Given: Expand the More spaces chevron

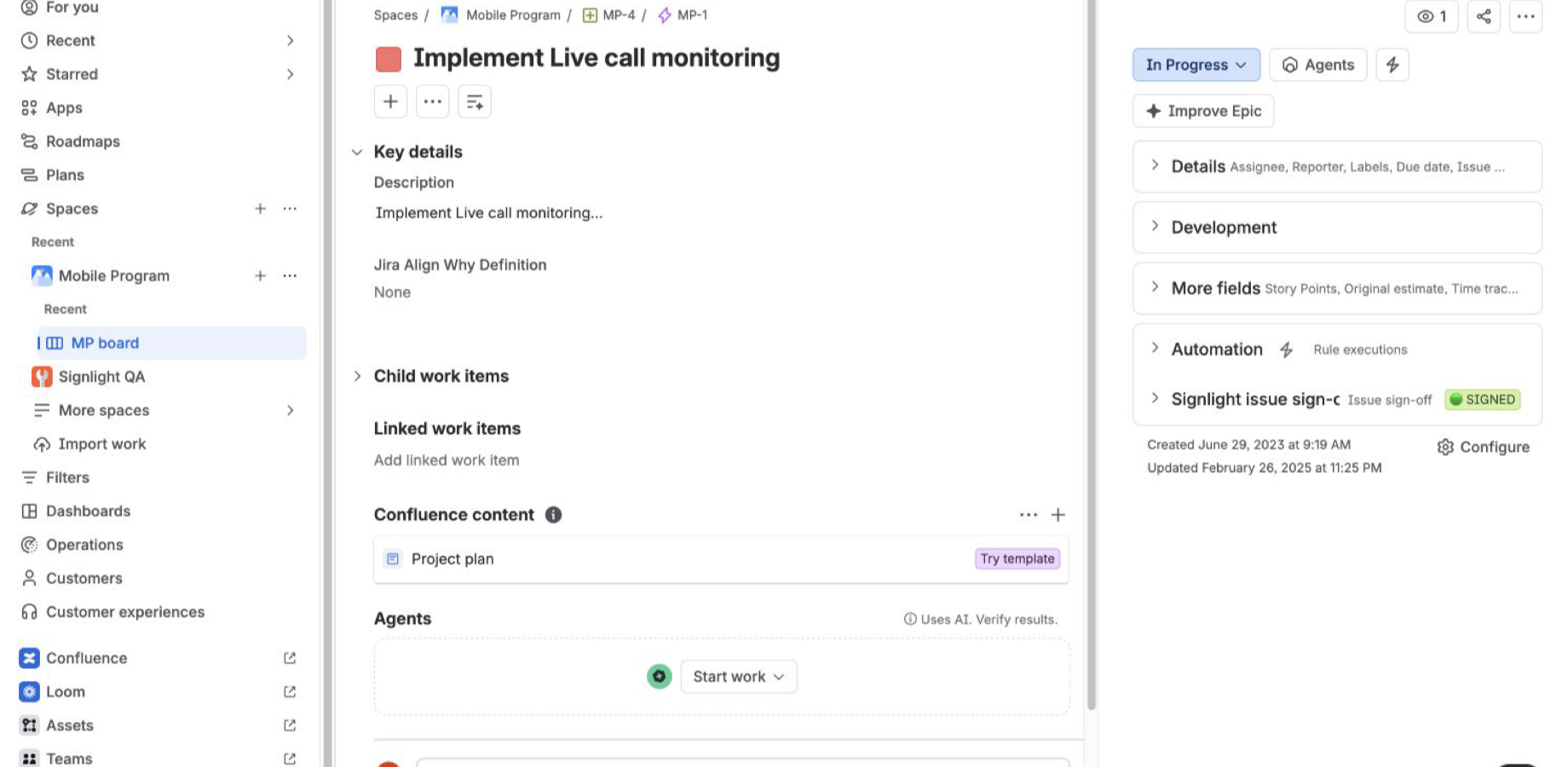Looking at the screenshot, I should tap(290, 411).
